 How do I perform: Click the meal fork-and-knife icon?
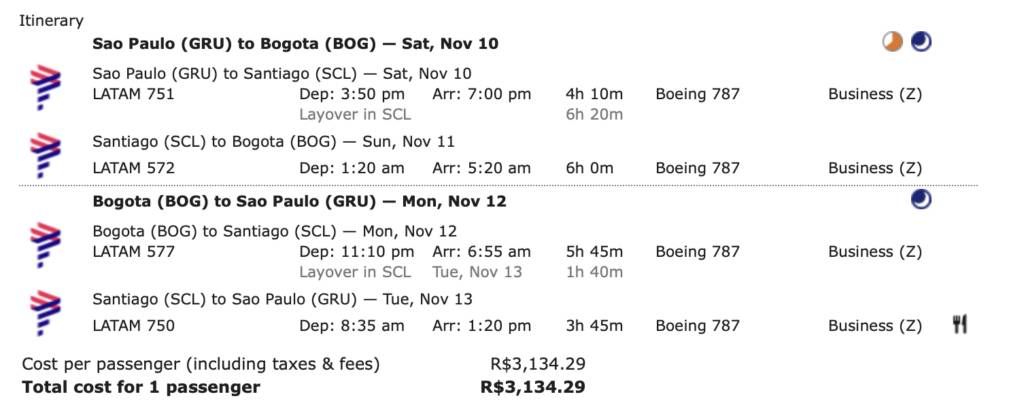pyautogui.click(x=959, y=325)
